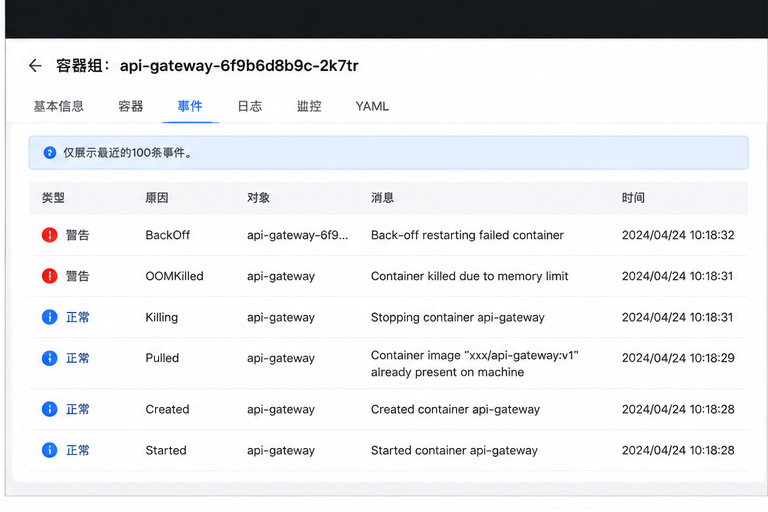
Task: Click the 对象 column header
Action: pyautogui.click(x=259, y=198)
